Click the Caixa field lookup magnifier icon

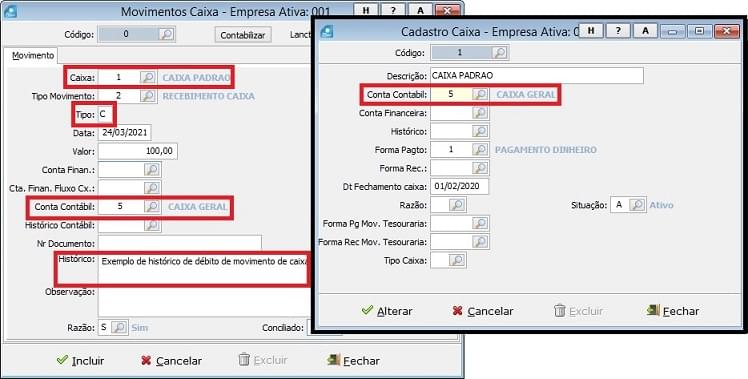[148, 77]
